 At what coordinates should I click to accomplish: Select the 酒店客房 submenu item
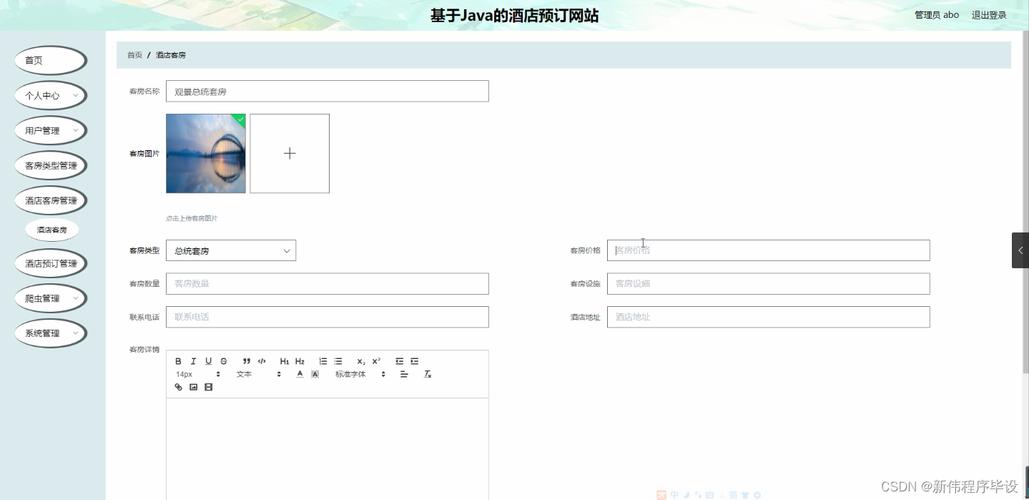(52, 230)
